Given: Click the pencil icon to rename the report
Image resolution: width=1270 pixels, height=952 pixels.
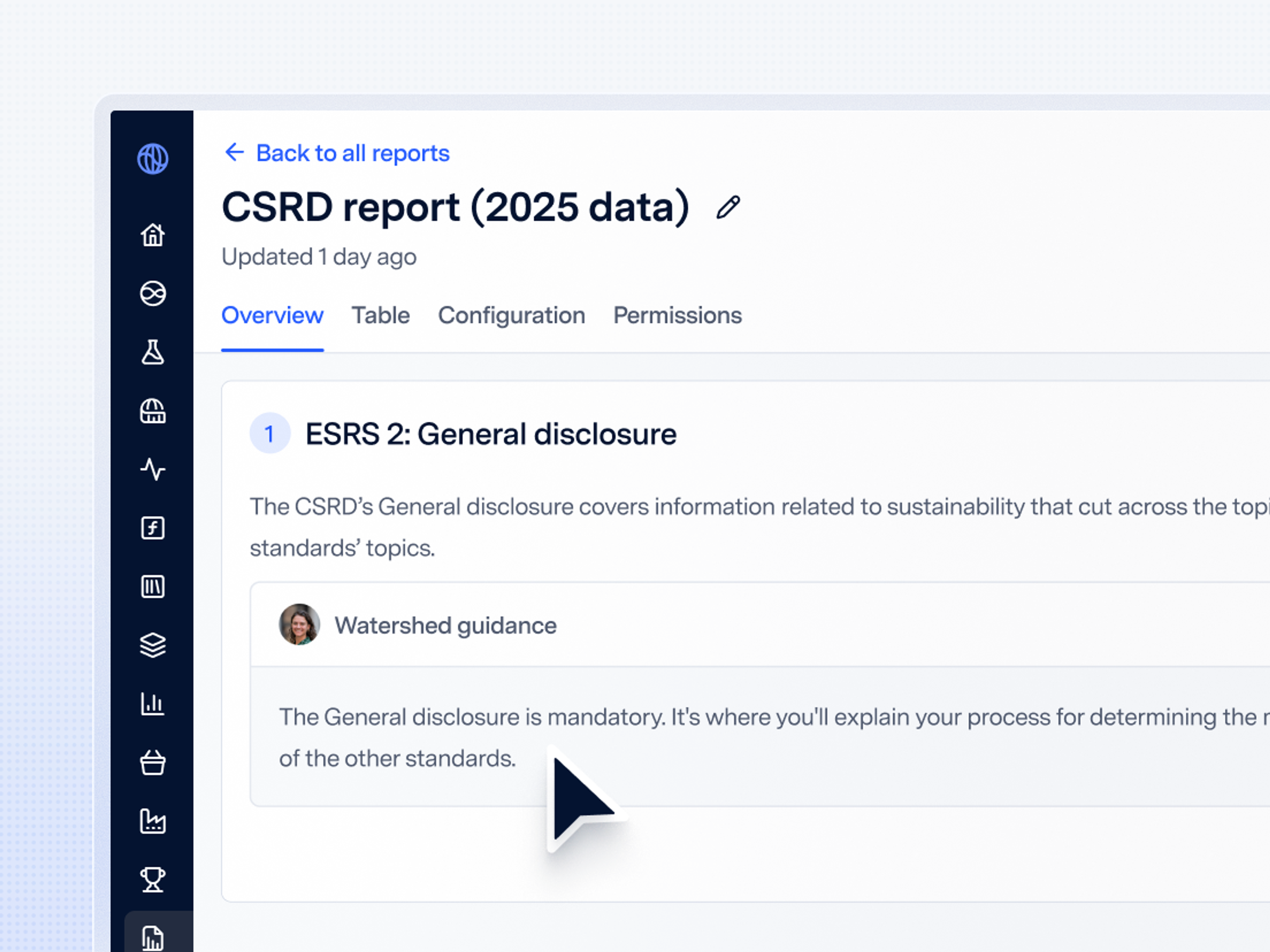Looking at the screenshot, I should click(x=728, y=207).
